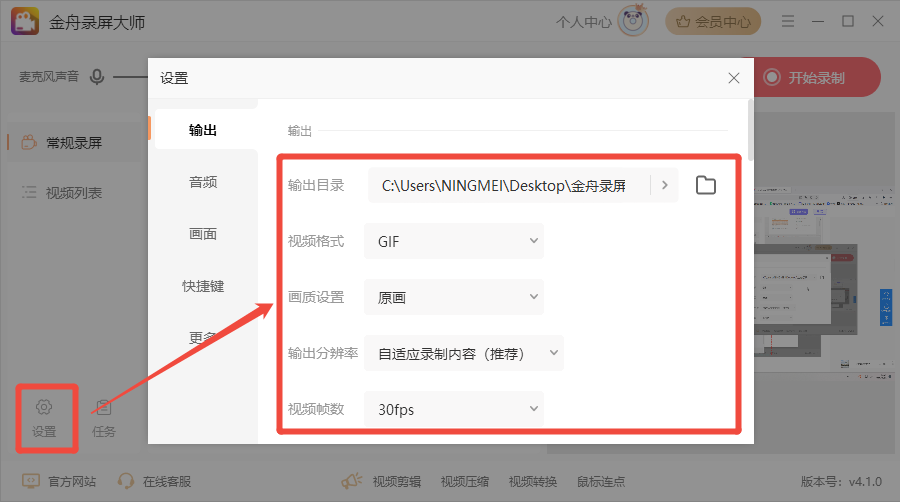Open 在线客服 support link
Image resolution: width=900 pixels, height=502 pixels.
[167, 481]
